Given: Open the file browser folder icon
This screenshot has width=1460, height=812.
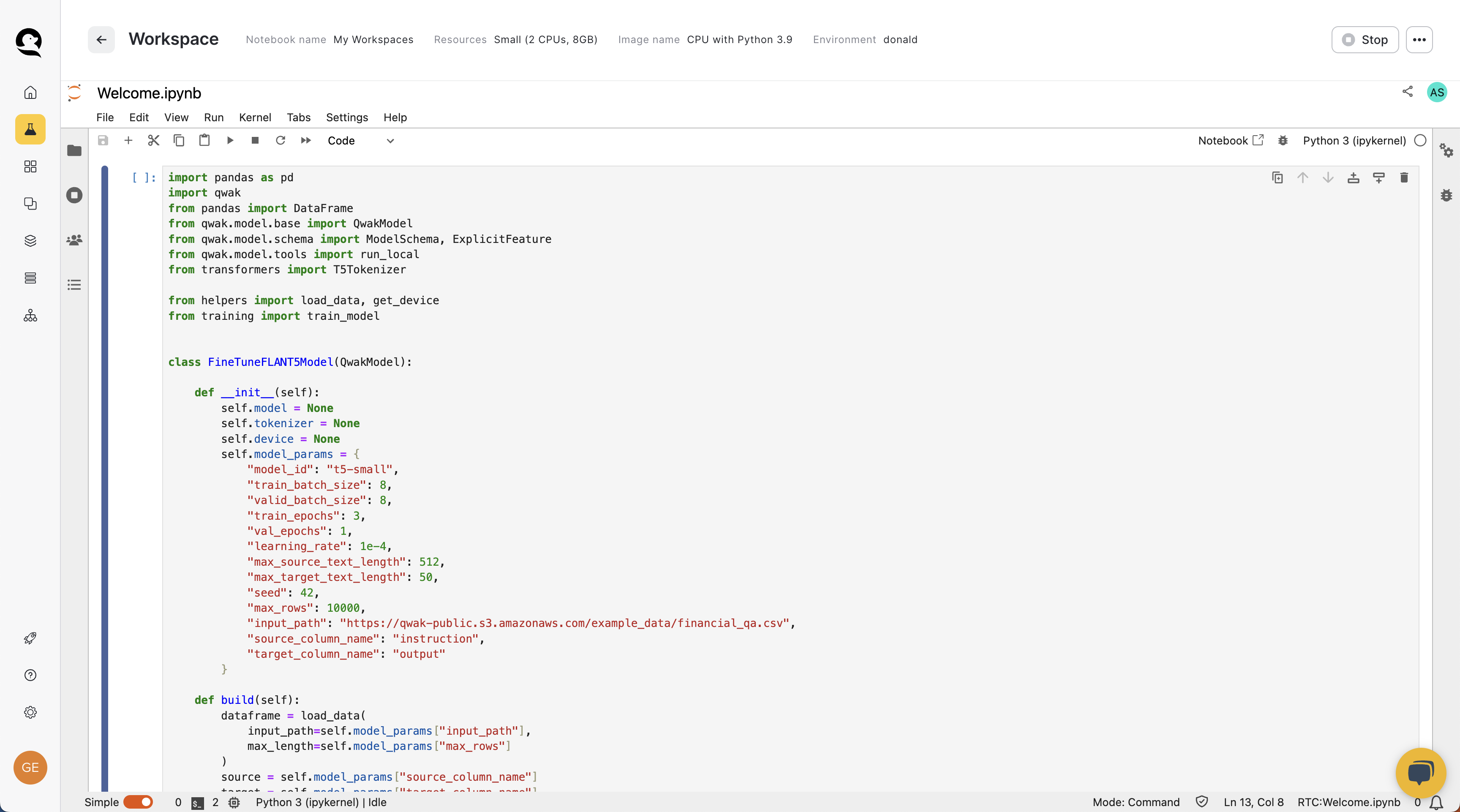Looking at the screenshot, I should (74, 151).
